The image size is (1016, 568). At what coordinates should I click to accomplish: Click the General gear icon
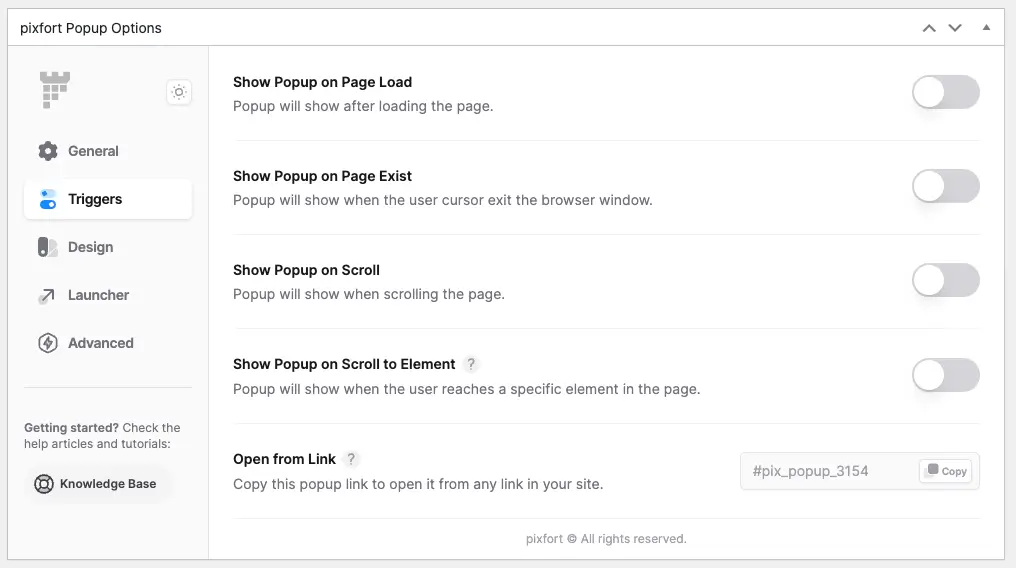coord(47,151)
